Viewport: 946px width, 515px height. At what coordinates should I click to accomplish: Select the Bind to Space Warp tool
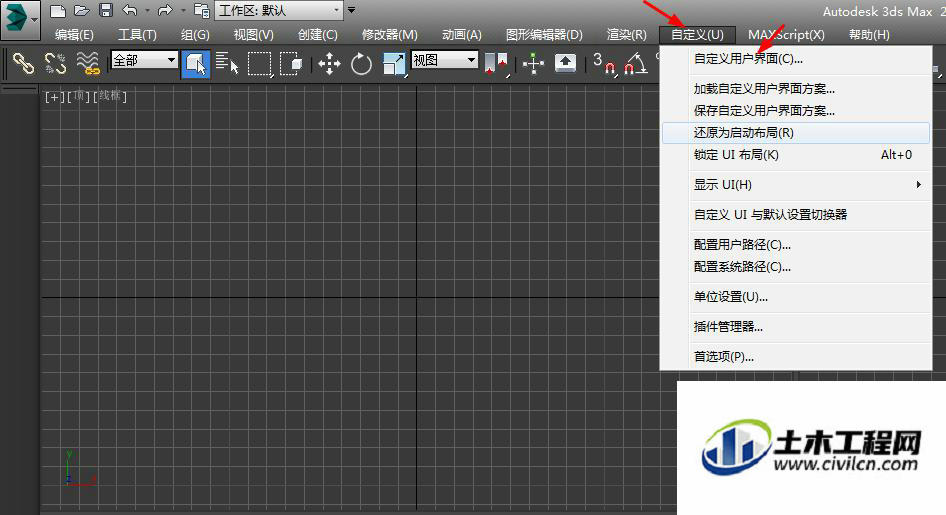(x=87, y=63)
